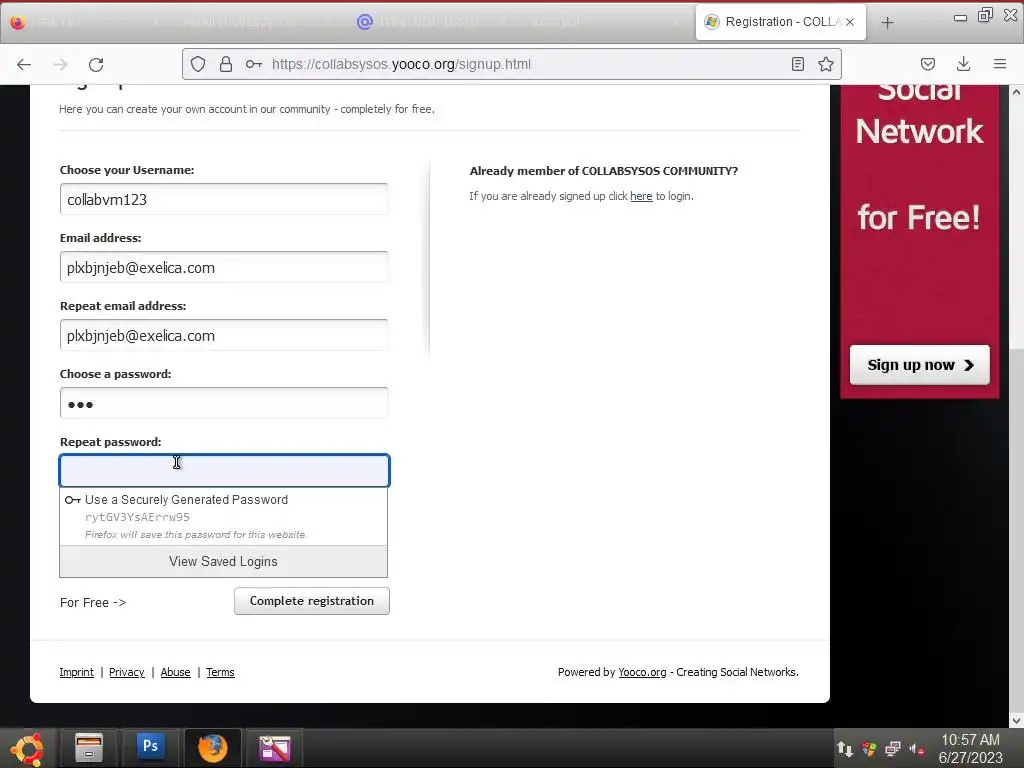
Task: Open the Abuse link
Action: [175, 672]
